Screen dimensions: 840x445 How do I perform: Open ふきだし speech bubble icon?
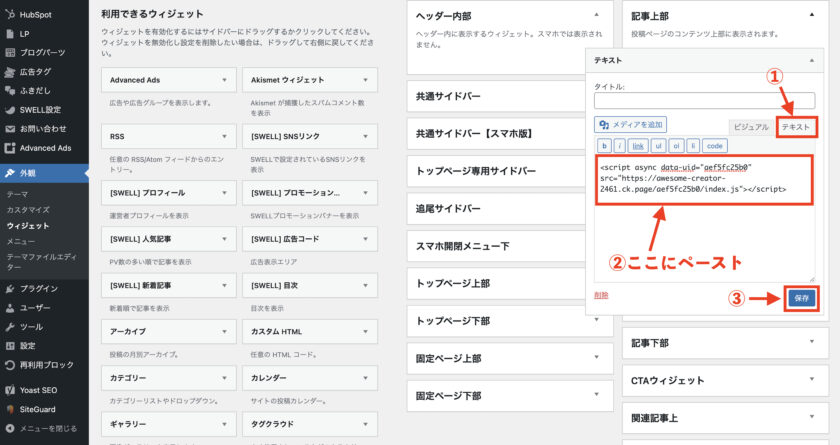(10, 90)
